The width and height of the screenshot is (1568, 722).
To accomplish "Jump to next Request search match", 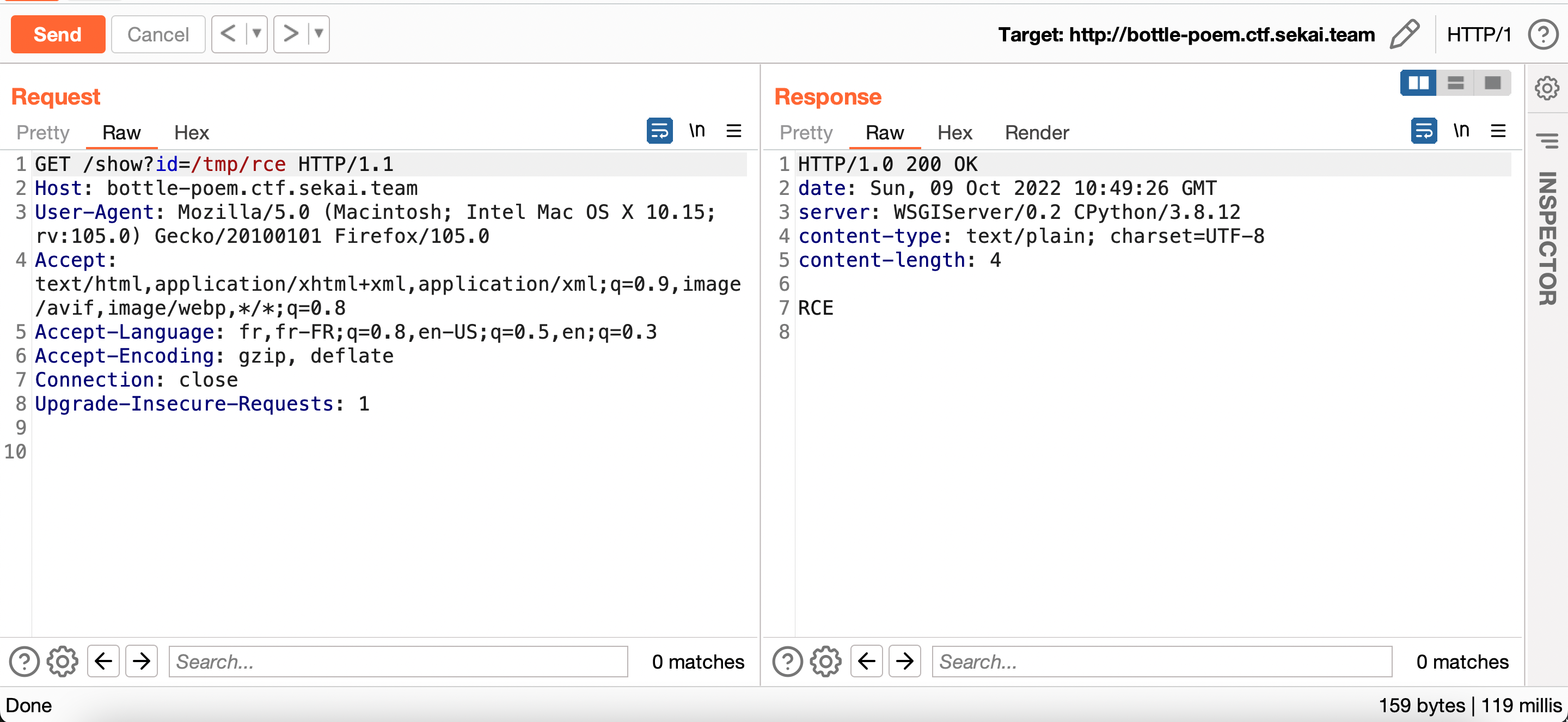I will [x=142, y=661].
